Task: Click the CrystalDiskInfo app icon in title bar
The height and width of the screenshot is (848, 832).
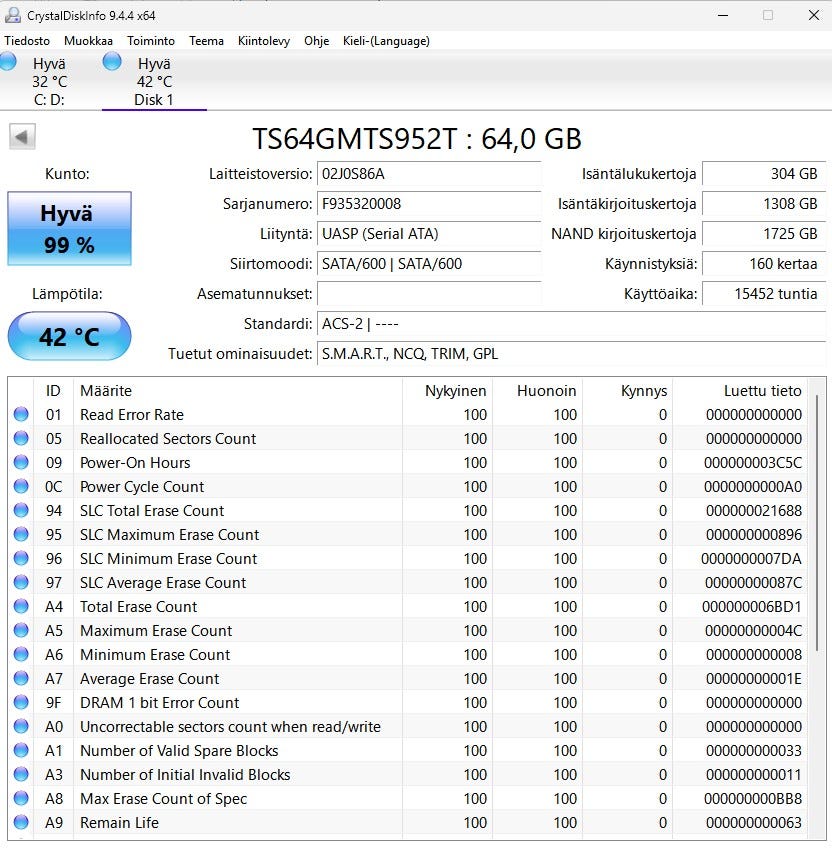Action: (11, 15)
